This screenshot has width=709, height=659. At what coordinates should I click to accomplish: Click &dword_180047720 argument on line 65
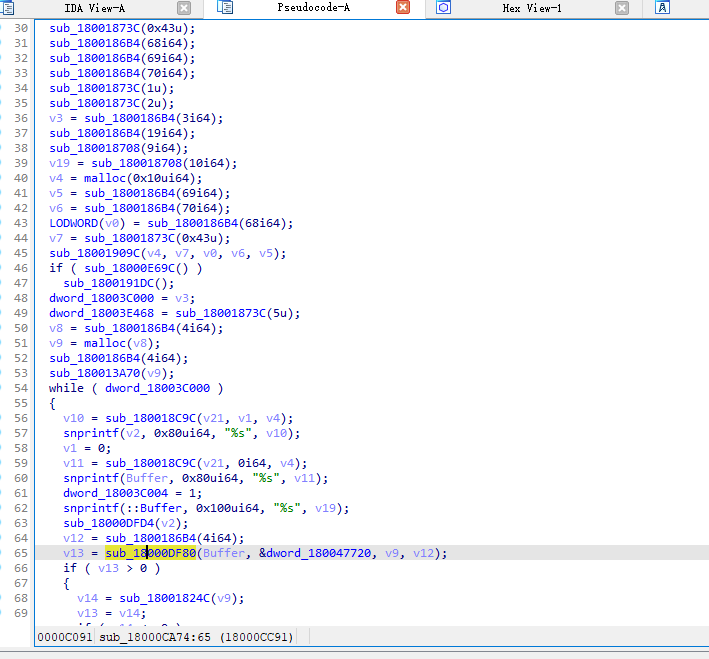pyautogui.click(x=315, y=553)
